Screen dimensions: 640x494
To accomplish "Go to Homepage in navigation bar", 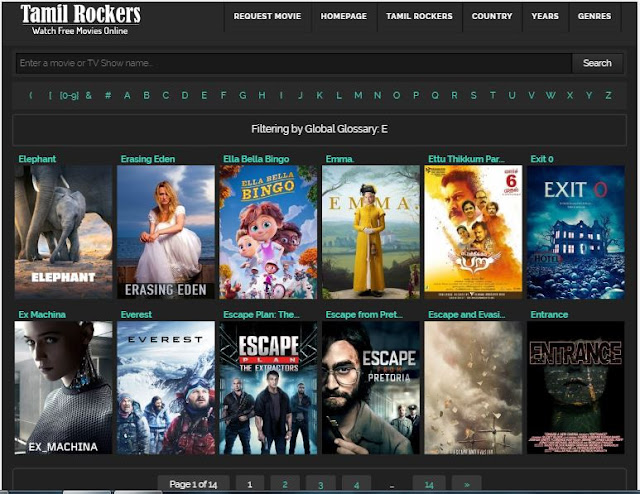I will click(344, 16).
